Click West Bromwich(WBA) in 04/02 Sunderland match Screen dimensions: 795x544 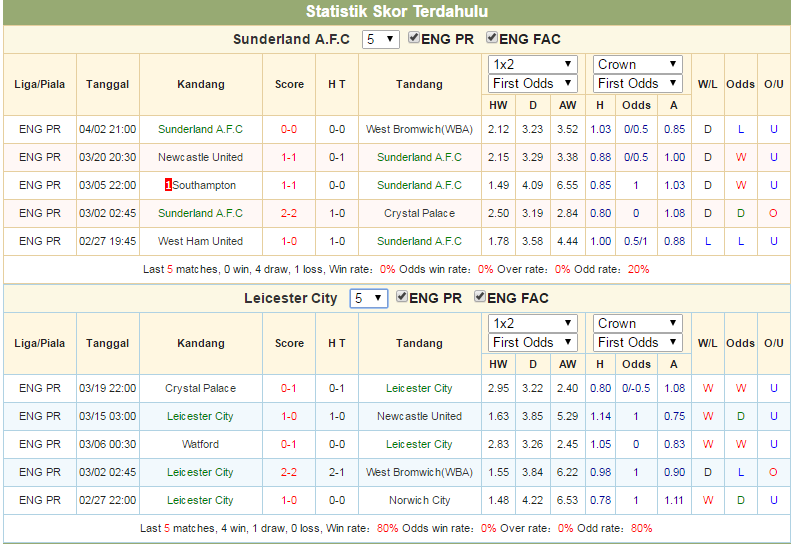pyautogui.click(x=419, y=129)
